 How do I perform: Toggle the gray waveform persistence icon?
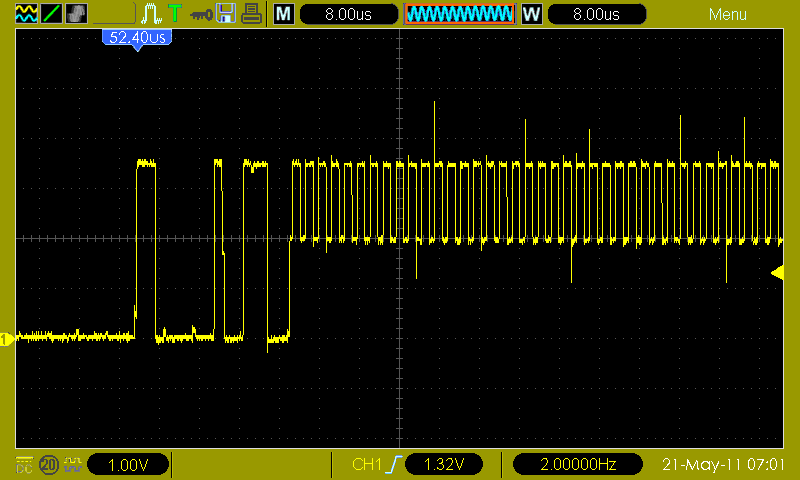pyautogui.click(x=77, y=14)
